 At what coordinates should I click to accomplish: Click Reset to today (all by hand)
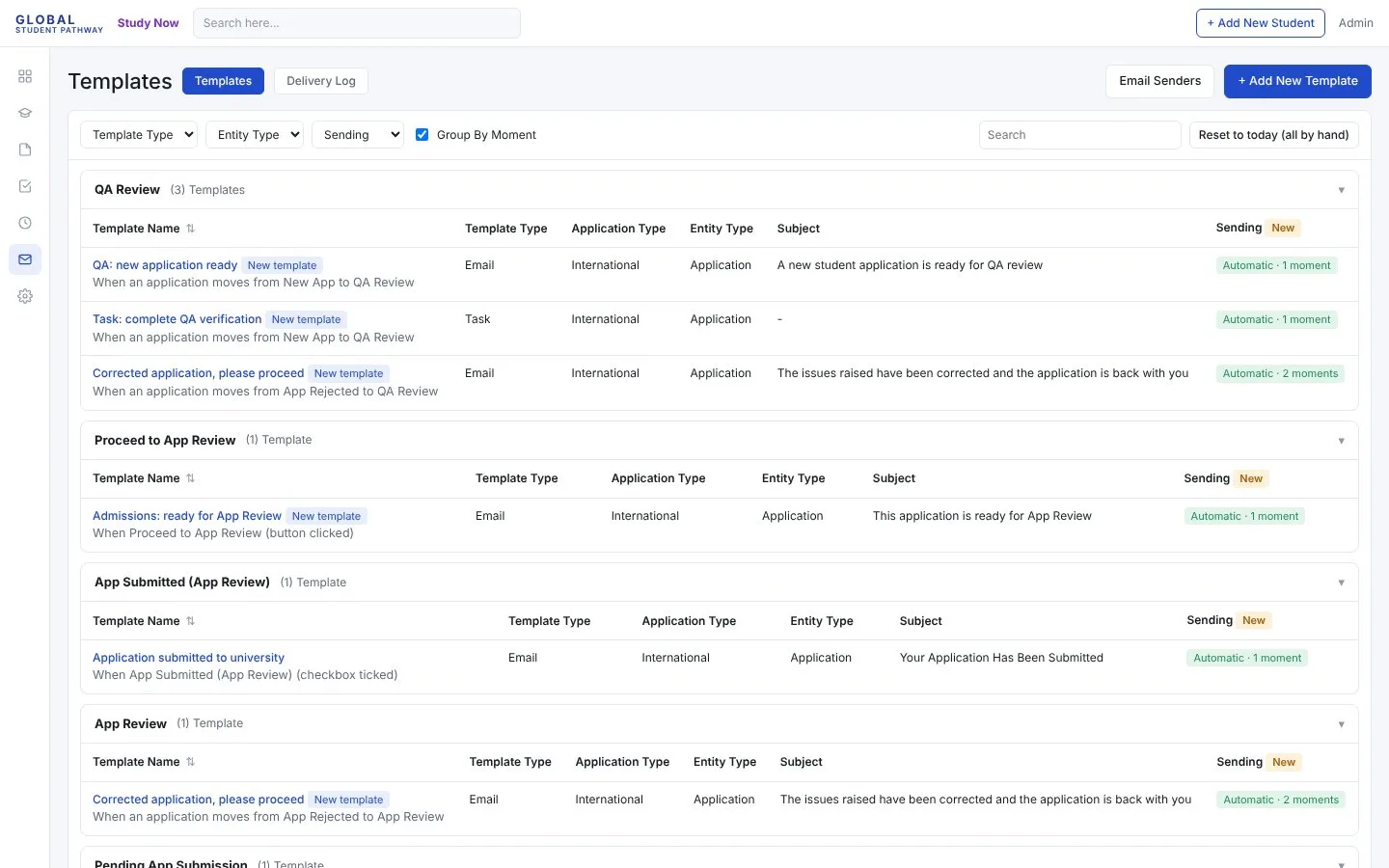(x=1273, y=135)
